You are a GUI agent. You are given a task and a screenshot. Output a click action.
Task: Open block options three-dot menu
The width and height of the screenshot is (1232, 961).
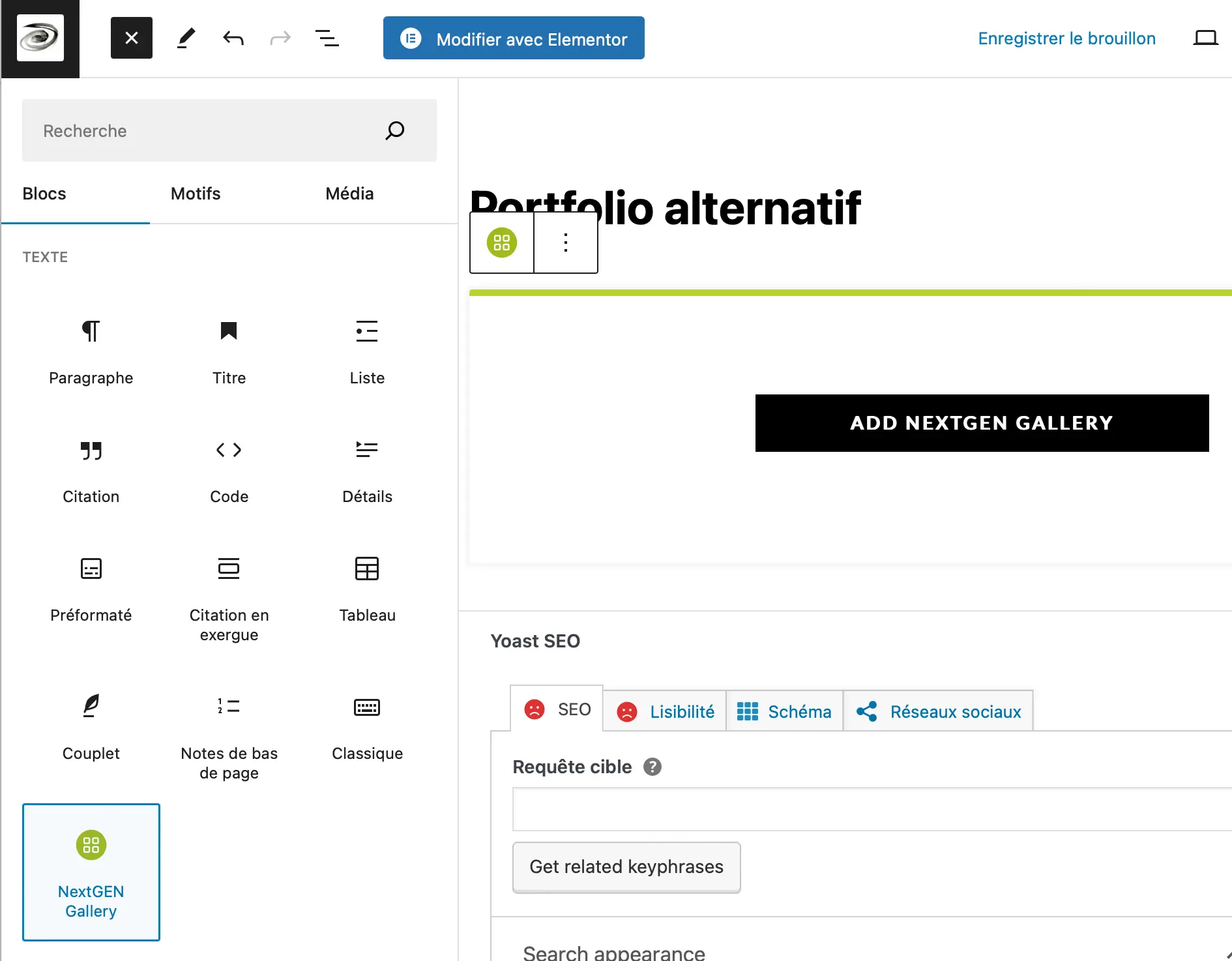(x=565, y=243)
